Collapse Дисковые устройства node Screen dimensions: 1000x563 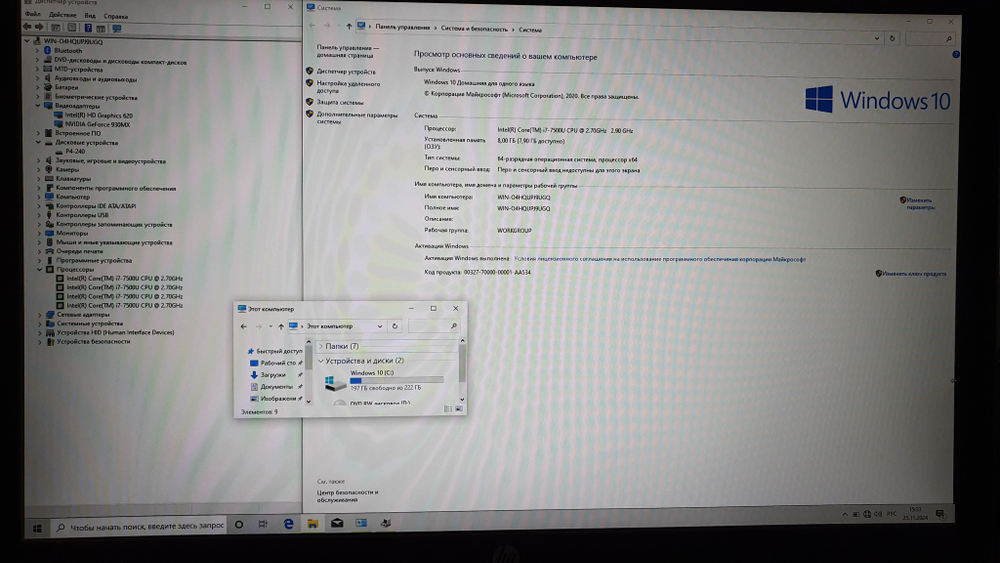(38, 143)
